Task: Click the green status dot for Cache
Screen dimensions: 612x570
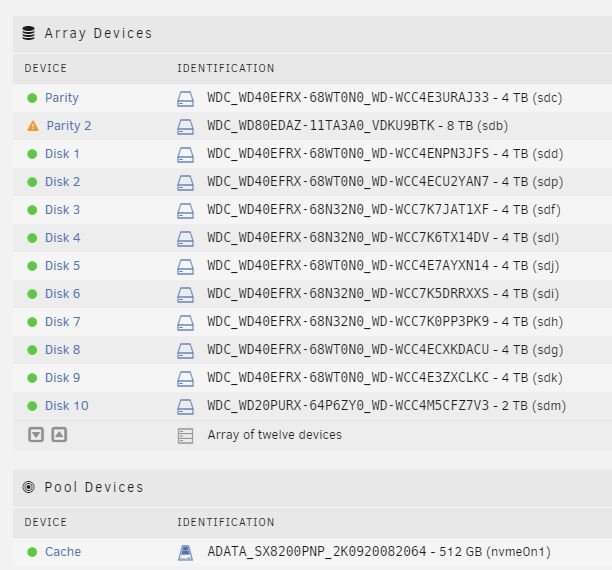Action: [x=32, y=552]
